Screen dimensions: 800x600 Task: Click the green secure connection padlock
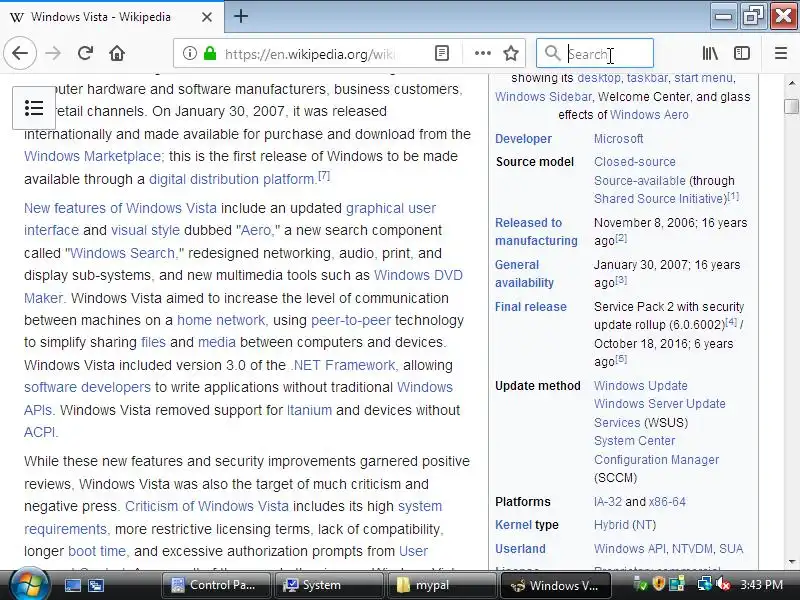click(210, 53)
